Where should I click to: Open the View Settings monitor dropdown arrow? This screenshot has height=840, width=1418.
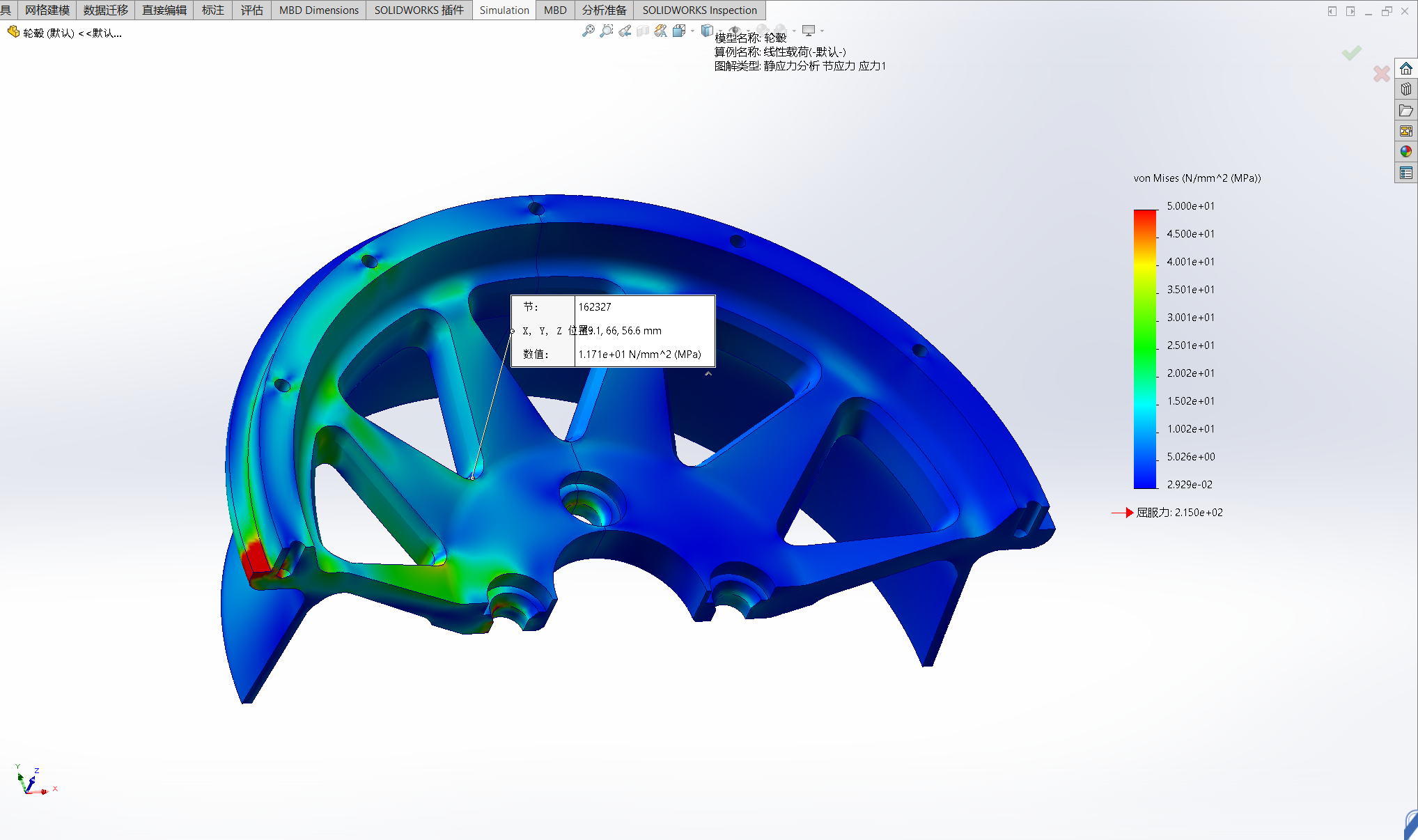(823, 31)
